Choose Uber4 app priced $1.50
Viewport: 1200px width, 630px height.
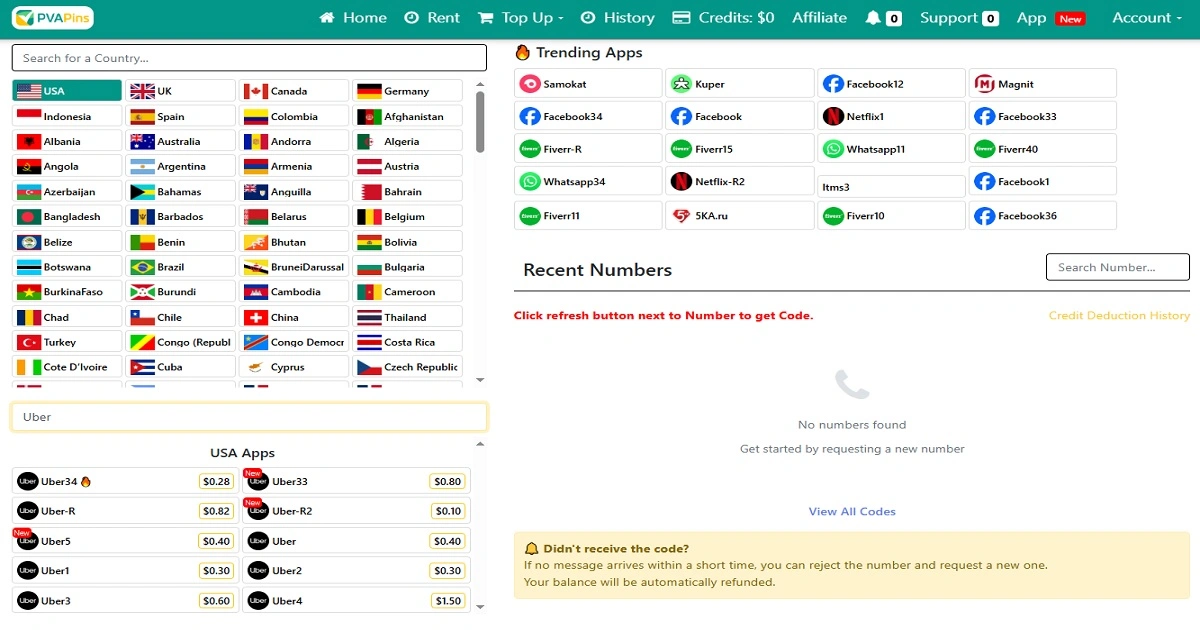(357, 601)
